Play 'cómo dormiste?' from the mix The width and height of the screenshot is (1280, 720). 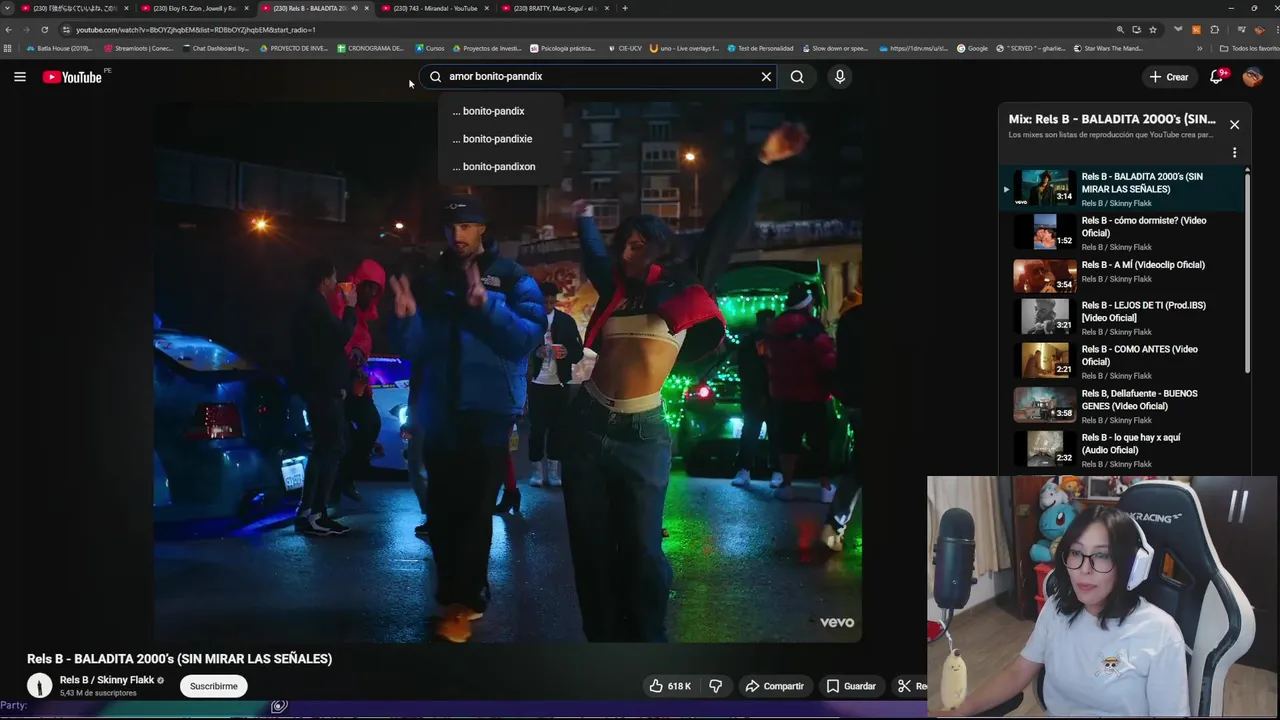[1122, 232]
